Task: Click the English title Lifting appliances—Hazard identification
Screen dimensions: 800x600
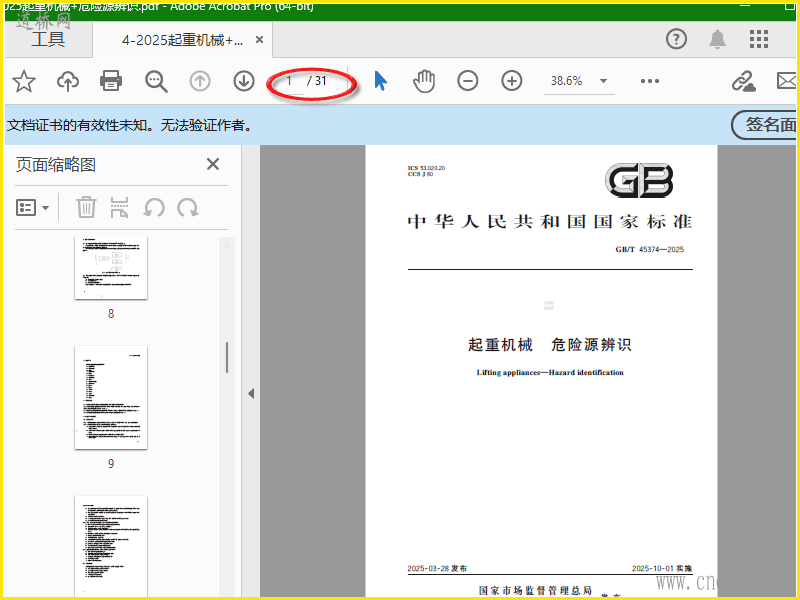Action: coord(549,372)
